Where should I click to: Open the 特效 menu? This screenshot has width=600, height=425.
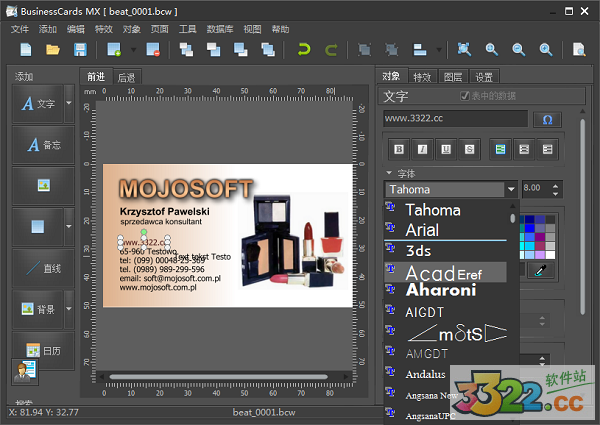pos(104,29)
